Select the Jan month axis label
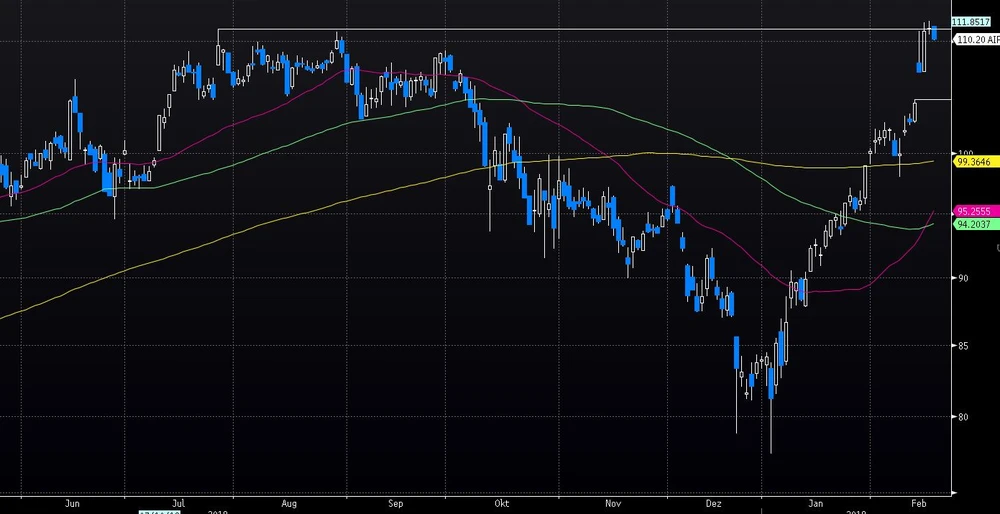This screenshot has width=1000, height=514. (x=819, y=504)
